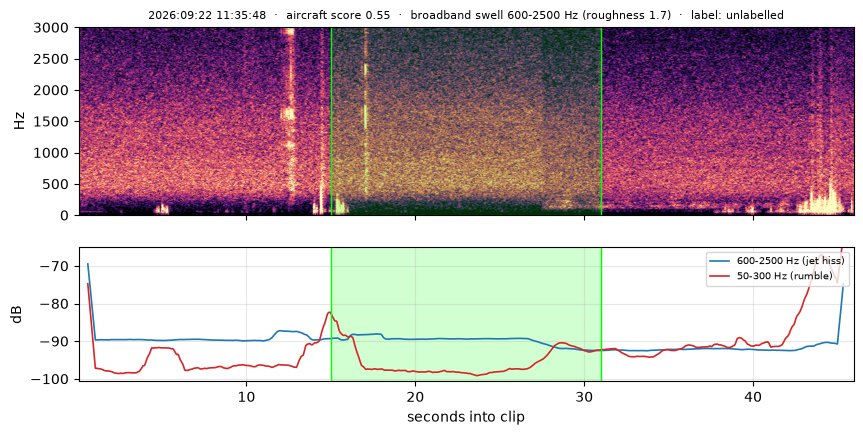Click the title timestamp '2026:09:22 11:35:48'
The image size is (863, 435).
point(207,15)
